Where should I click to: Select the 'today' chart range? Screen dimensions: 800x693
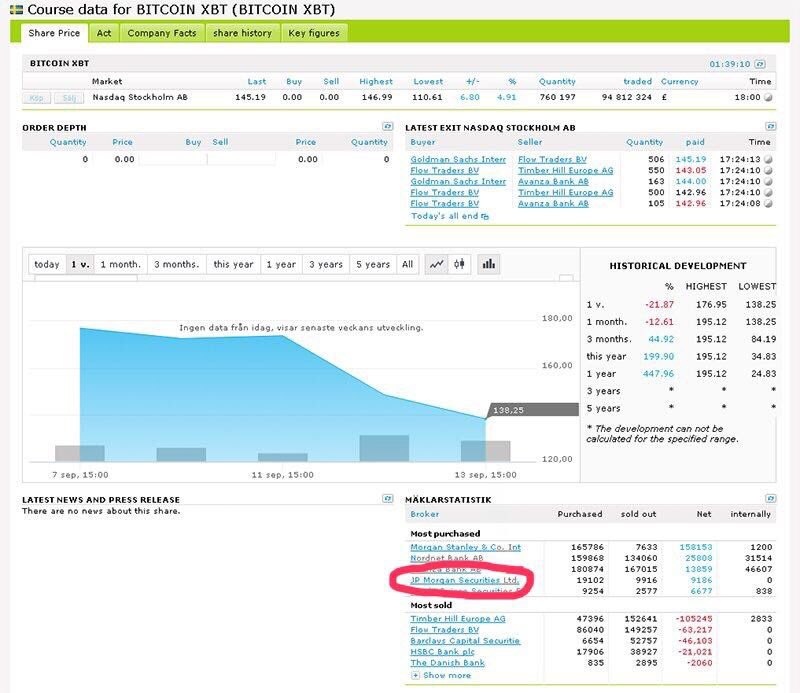click(47, 265)
